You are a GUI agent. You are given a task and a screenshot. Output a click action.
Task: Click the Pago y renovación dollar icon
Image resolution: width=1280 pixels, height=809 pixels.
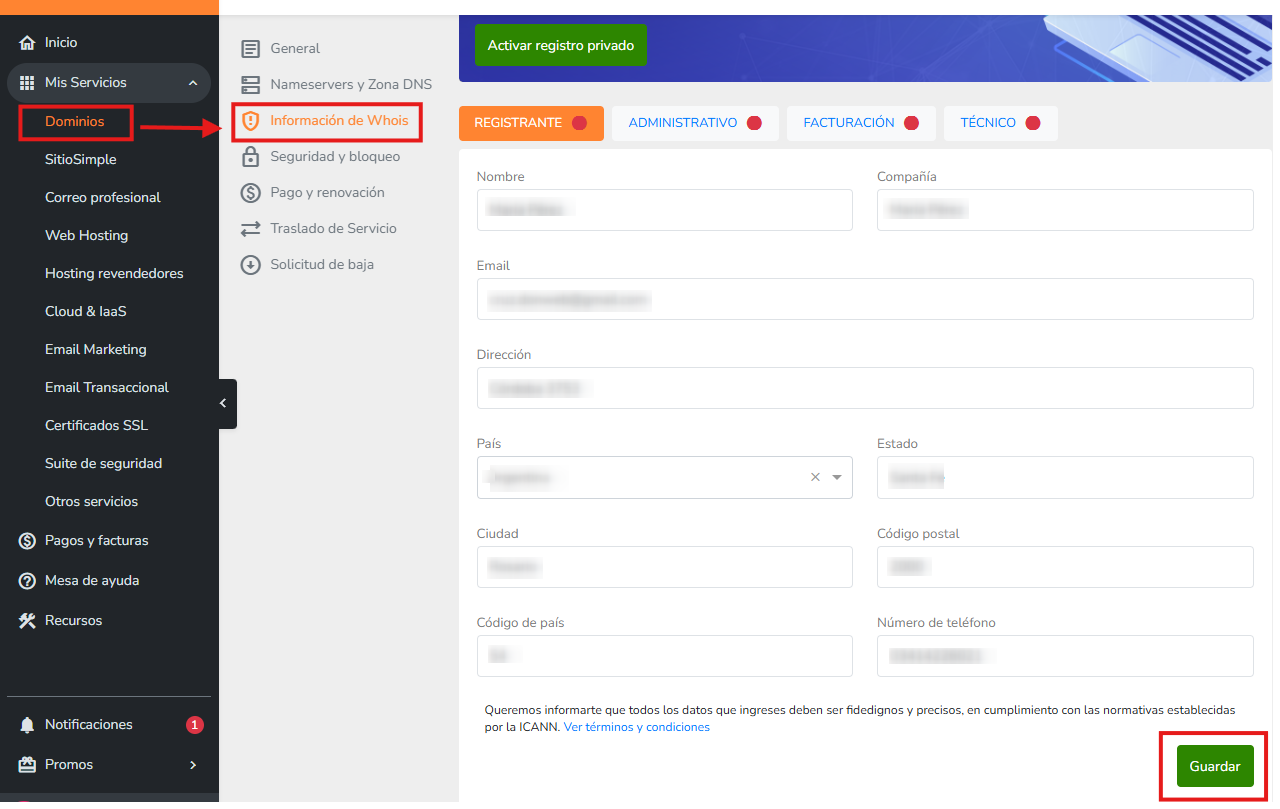click(251, 192)
